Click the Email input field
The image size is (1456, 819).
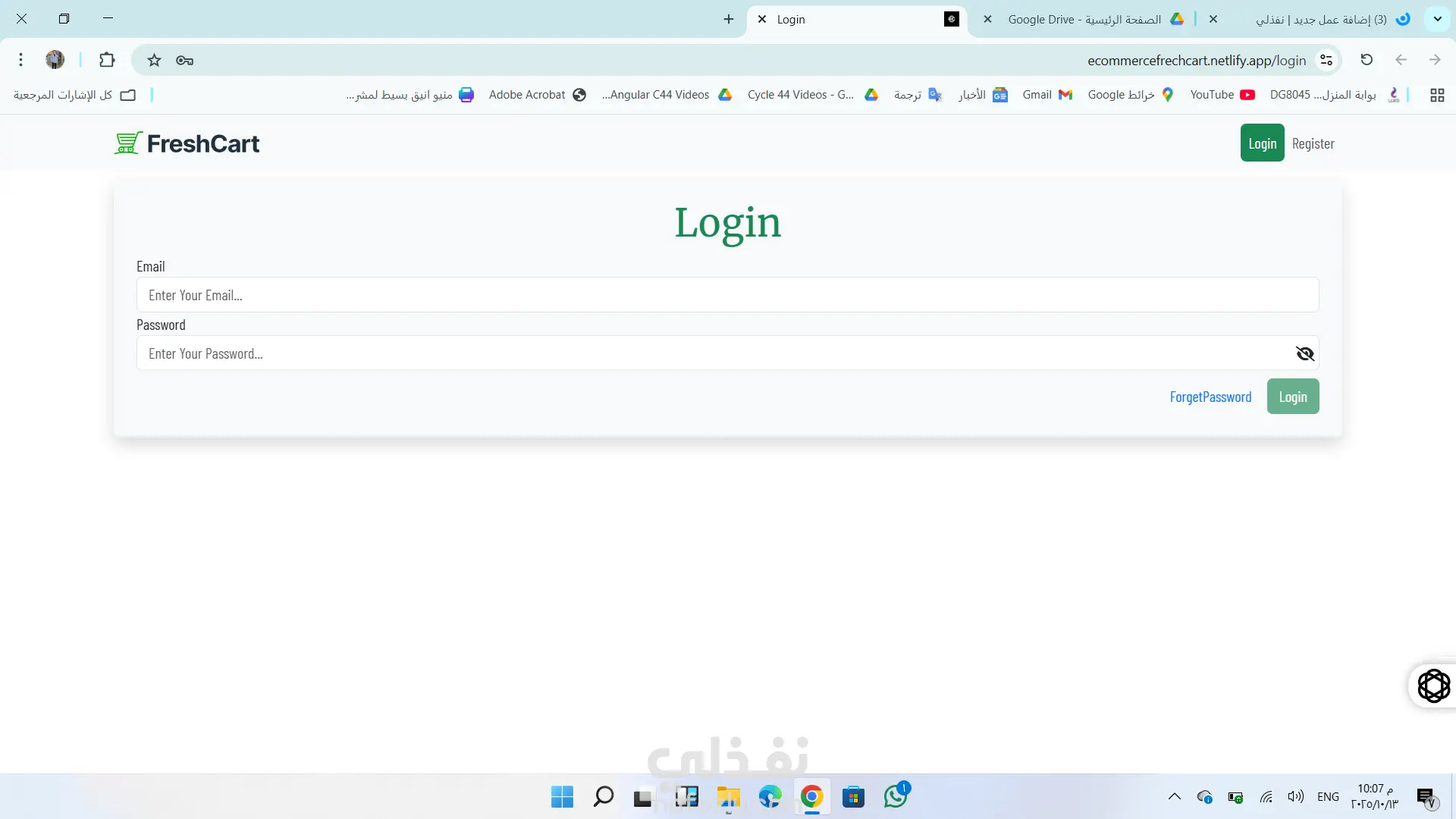(x=726, y=295)
